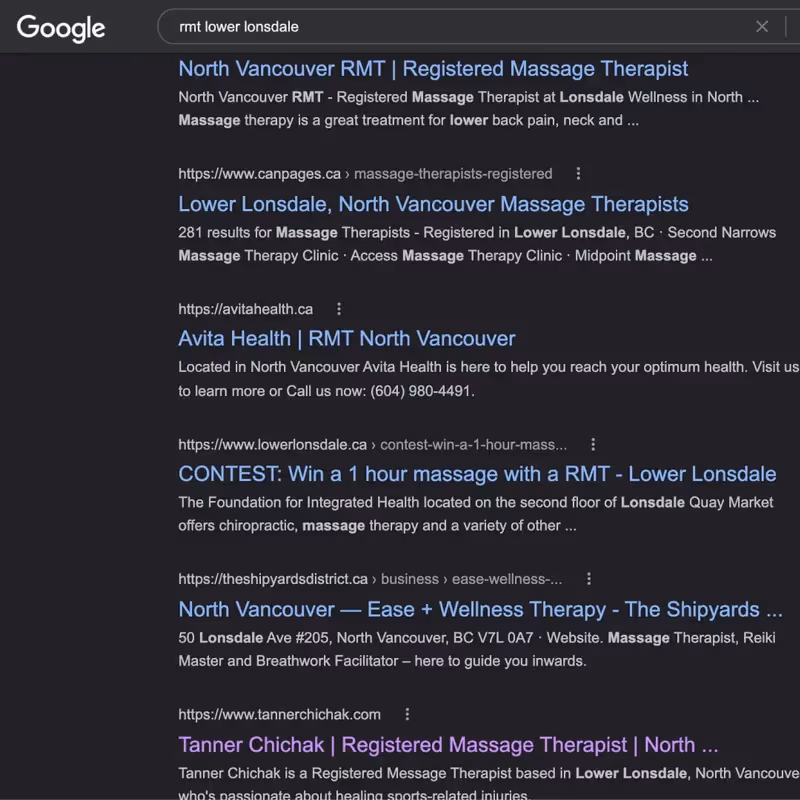Click the https://www.canpages.ca URL text
Screen dimensions: 800x800
click(x=259, y=174)
